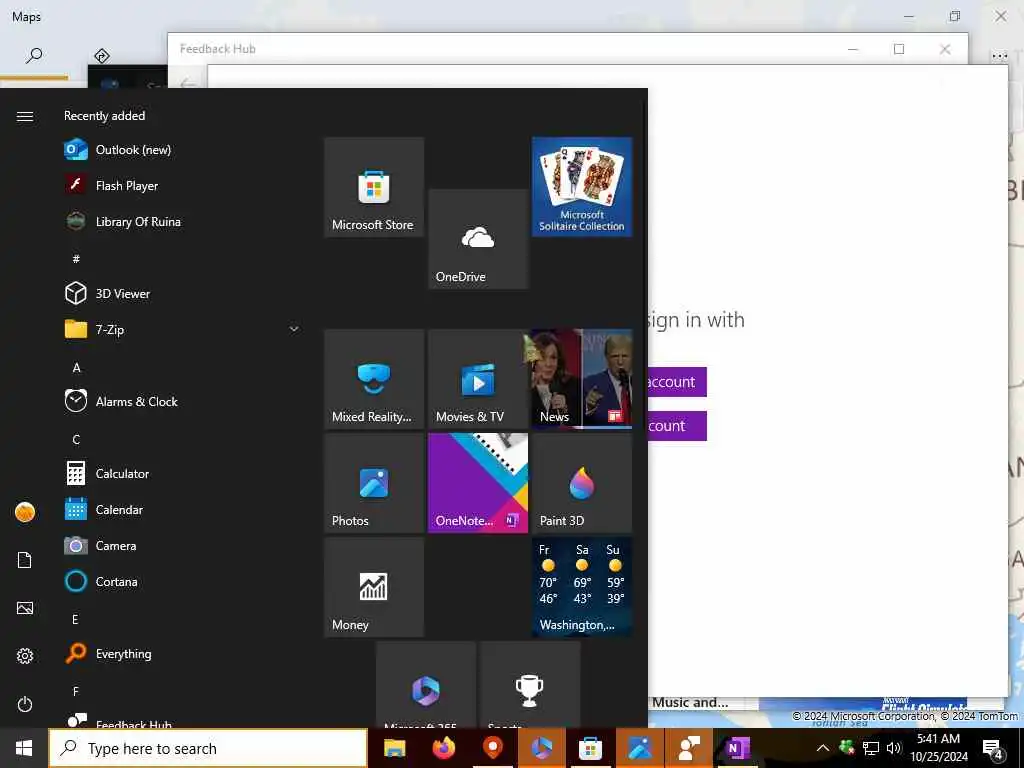The height and width of the screenshot is (768, 1024).
Task: Jump to letter A section header
Action: [x=76, y=368]
